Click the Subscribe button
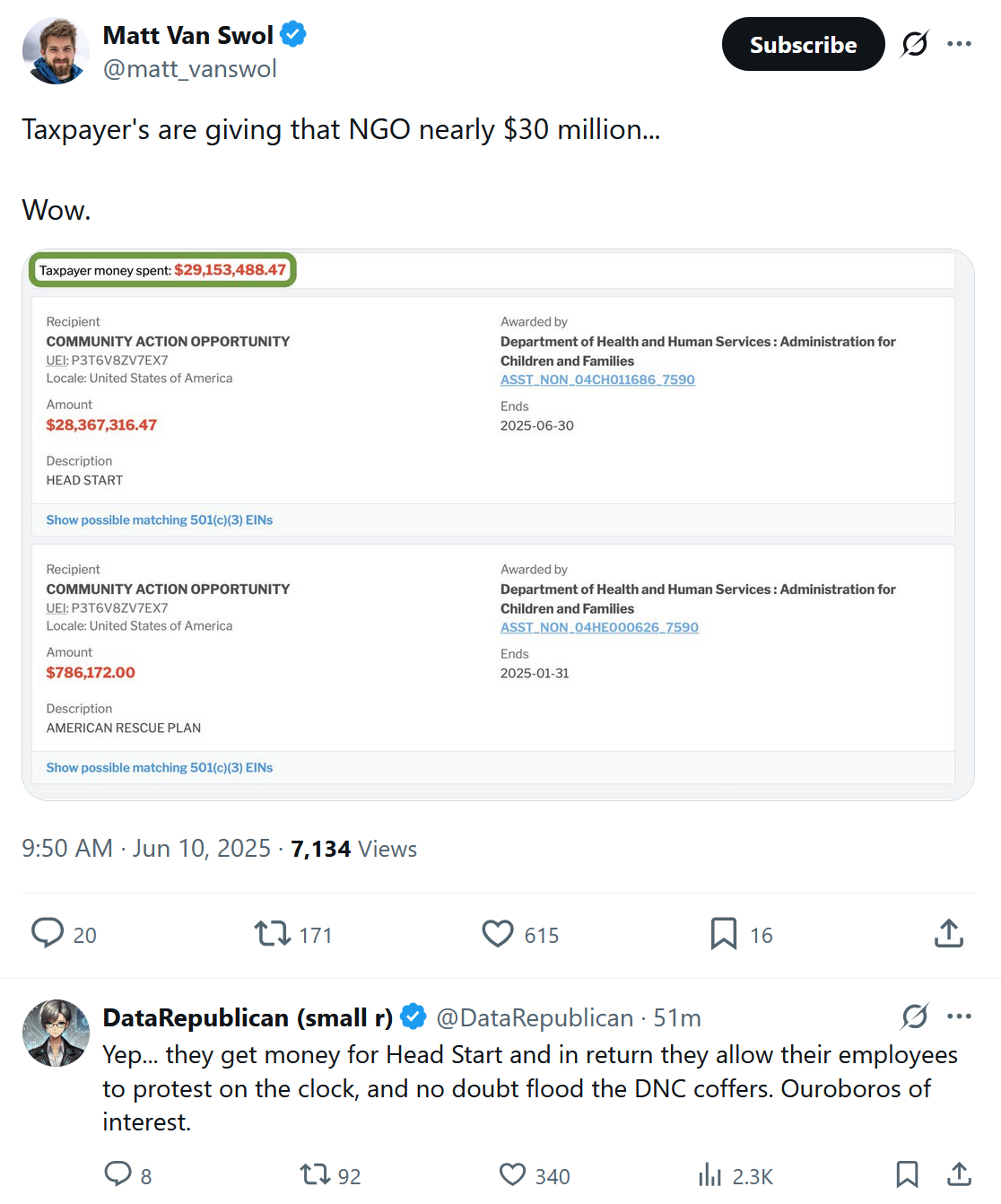The width and height of the screenshot is (1001, 1204). 803,44
